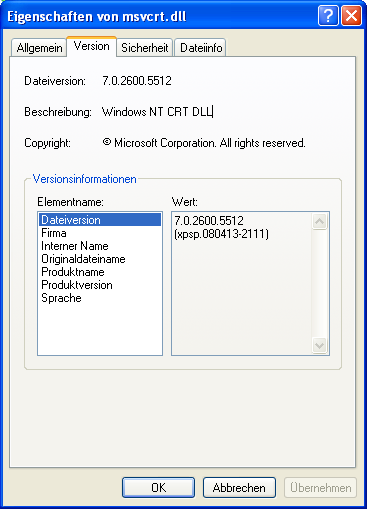Activate the Version tab
The width and height of the screenshot is (367, 509).
pyautogui.click(x=91, y=46)
